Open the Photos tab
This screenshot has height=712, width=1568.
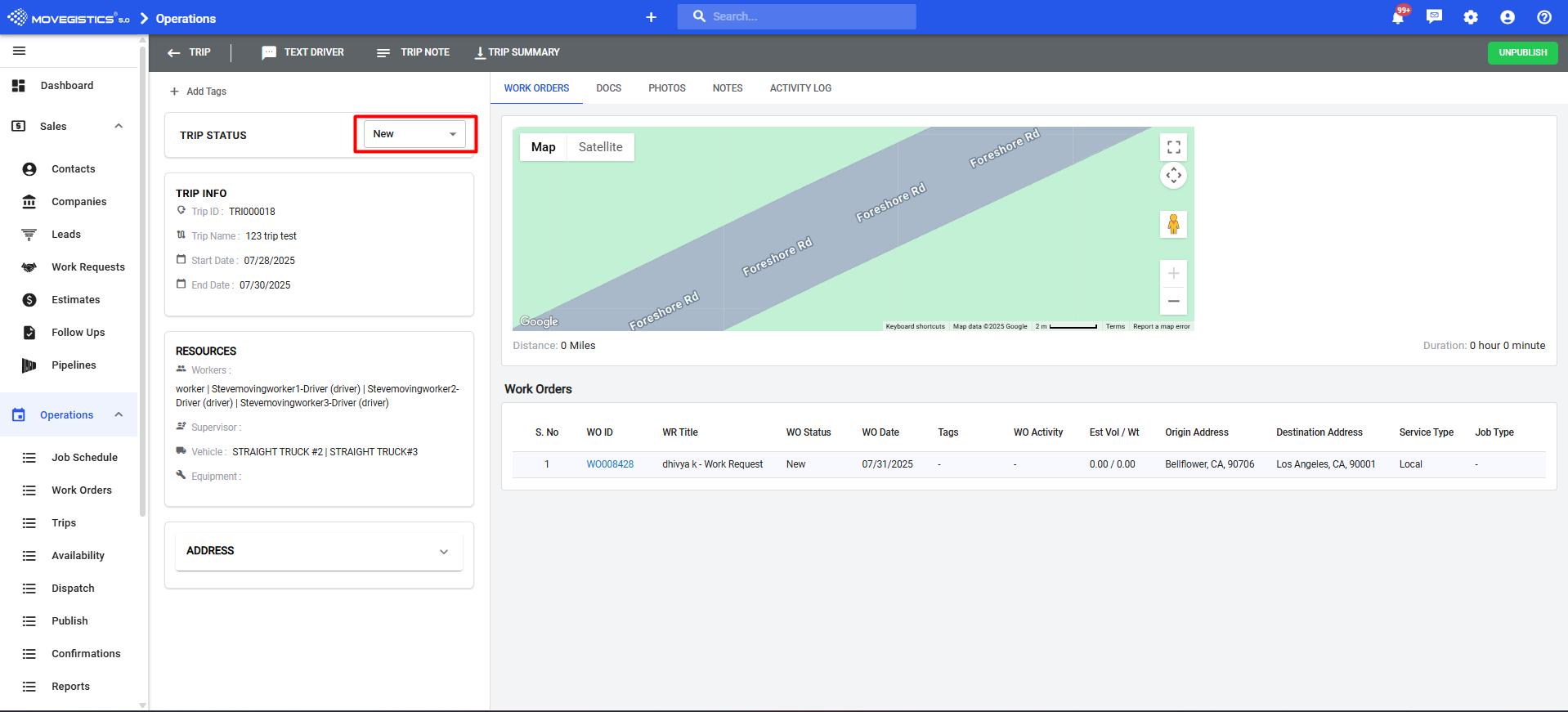[666, 88]
